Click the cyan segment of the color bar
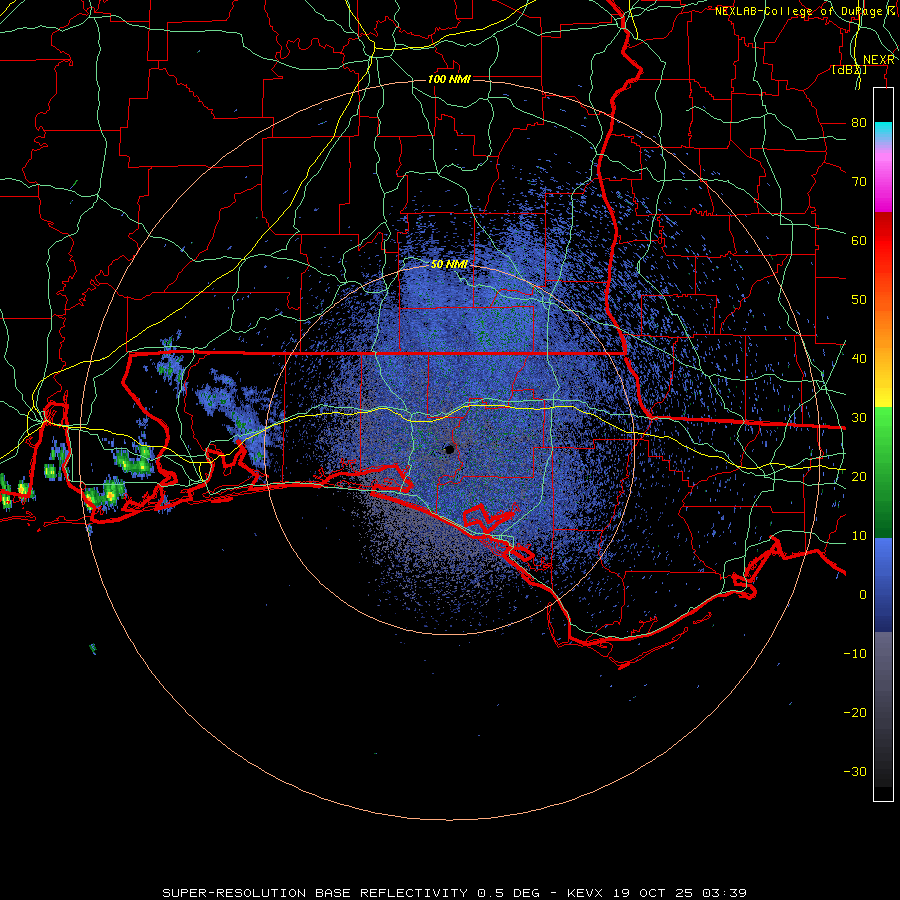The width and height of the screenshot is (900, 900). tap(883, 130)
